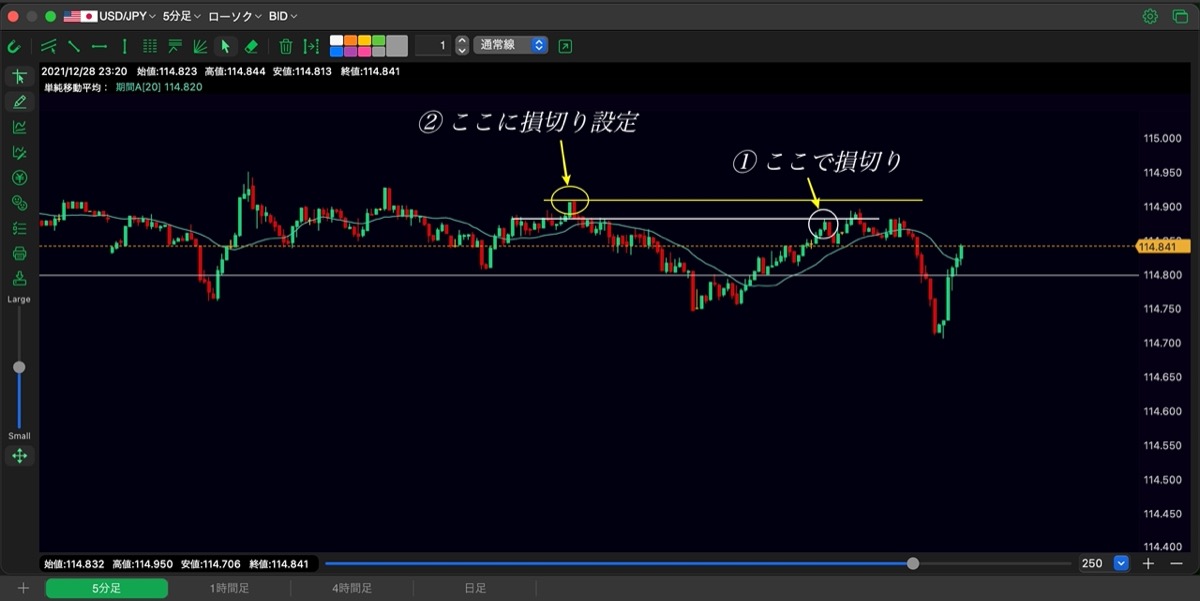Switch to the 日足 tab
Viewport: 1200px width, 601px height.
pos(475,588)
